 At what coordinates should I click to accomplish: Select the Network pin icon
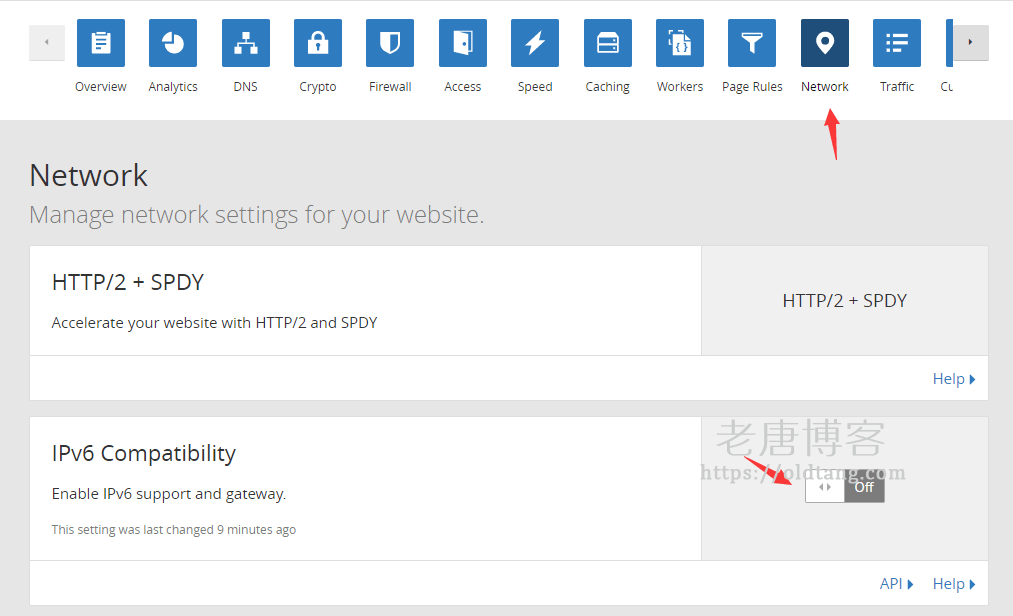824,43
